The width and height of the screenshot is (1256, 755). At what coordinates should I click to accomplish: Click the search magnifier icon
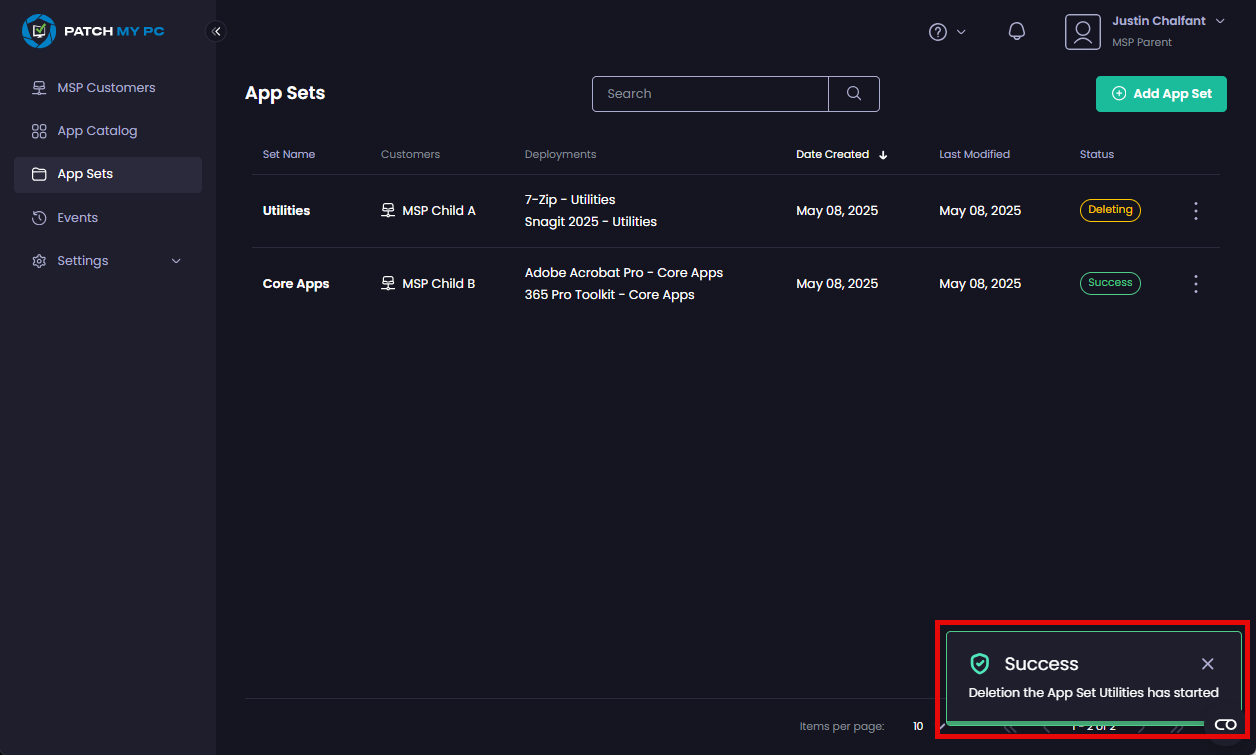click(x=854, y=94)
